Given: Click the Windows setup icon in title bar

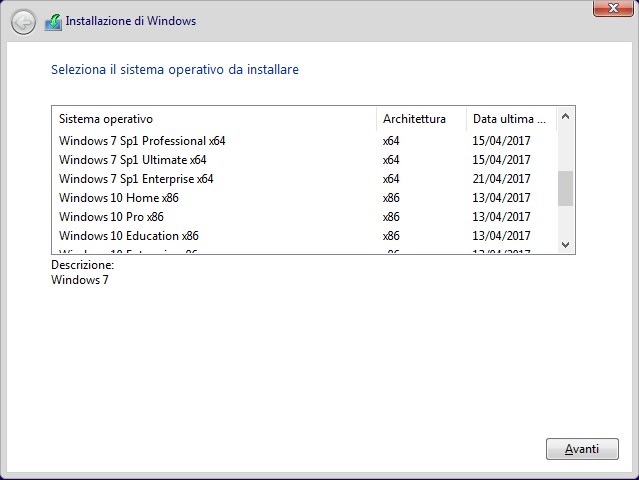Looking at the screenshot, I should [53, 22].
